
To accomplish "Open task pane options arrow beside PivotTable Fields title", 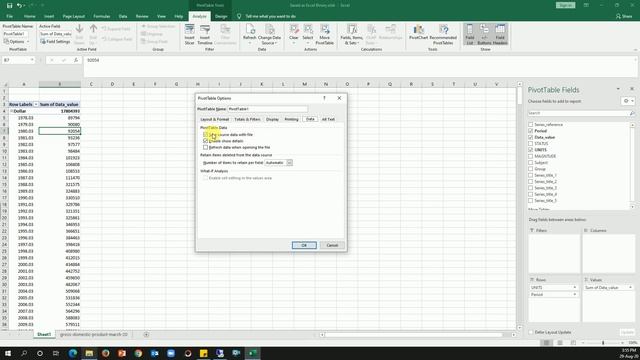I will pos(618,89).
